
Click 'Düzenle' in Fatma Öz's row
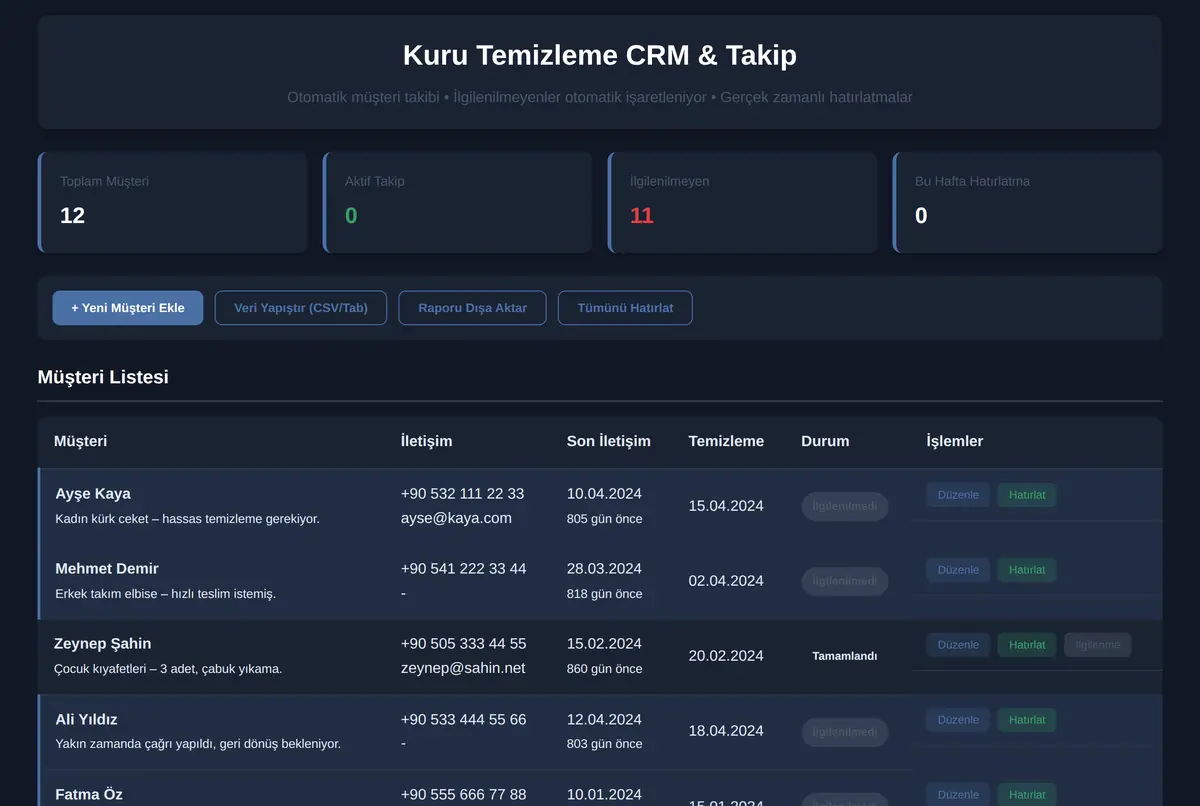958,795
